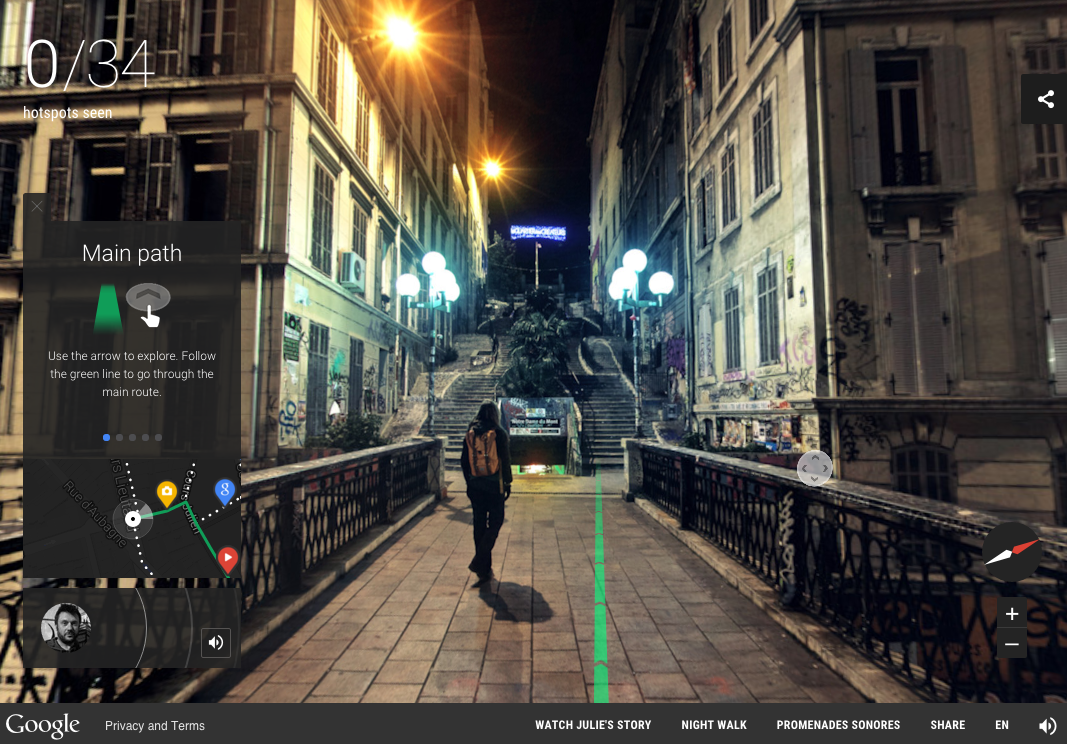1067x744 pixels.
Task: Open PROMENADES SONORES from the bottom bar
Action: (x=838, y=725)
